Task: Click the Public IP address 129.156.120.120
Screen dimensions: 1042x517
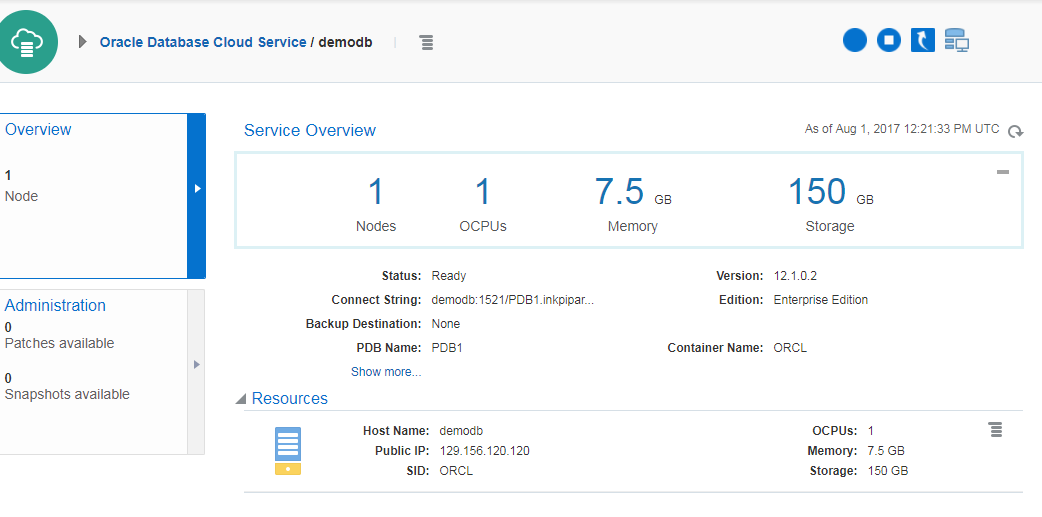Action: 484,451
